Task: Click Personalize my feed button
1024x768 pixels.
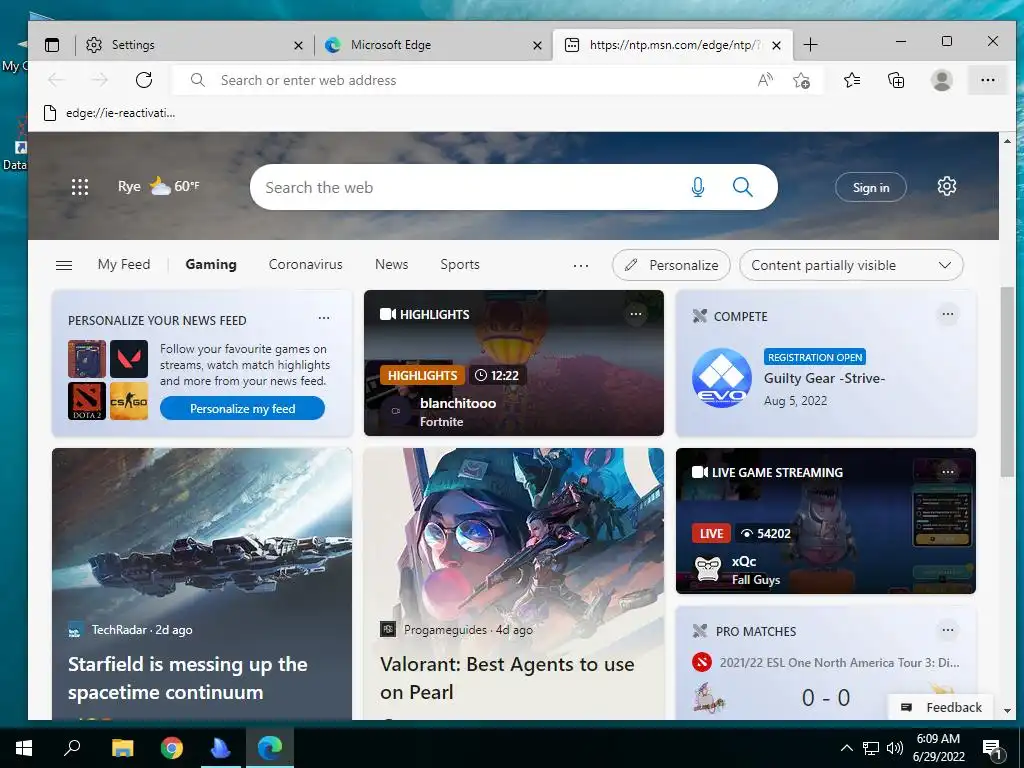Action: click(x=242, y=408)
